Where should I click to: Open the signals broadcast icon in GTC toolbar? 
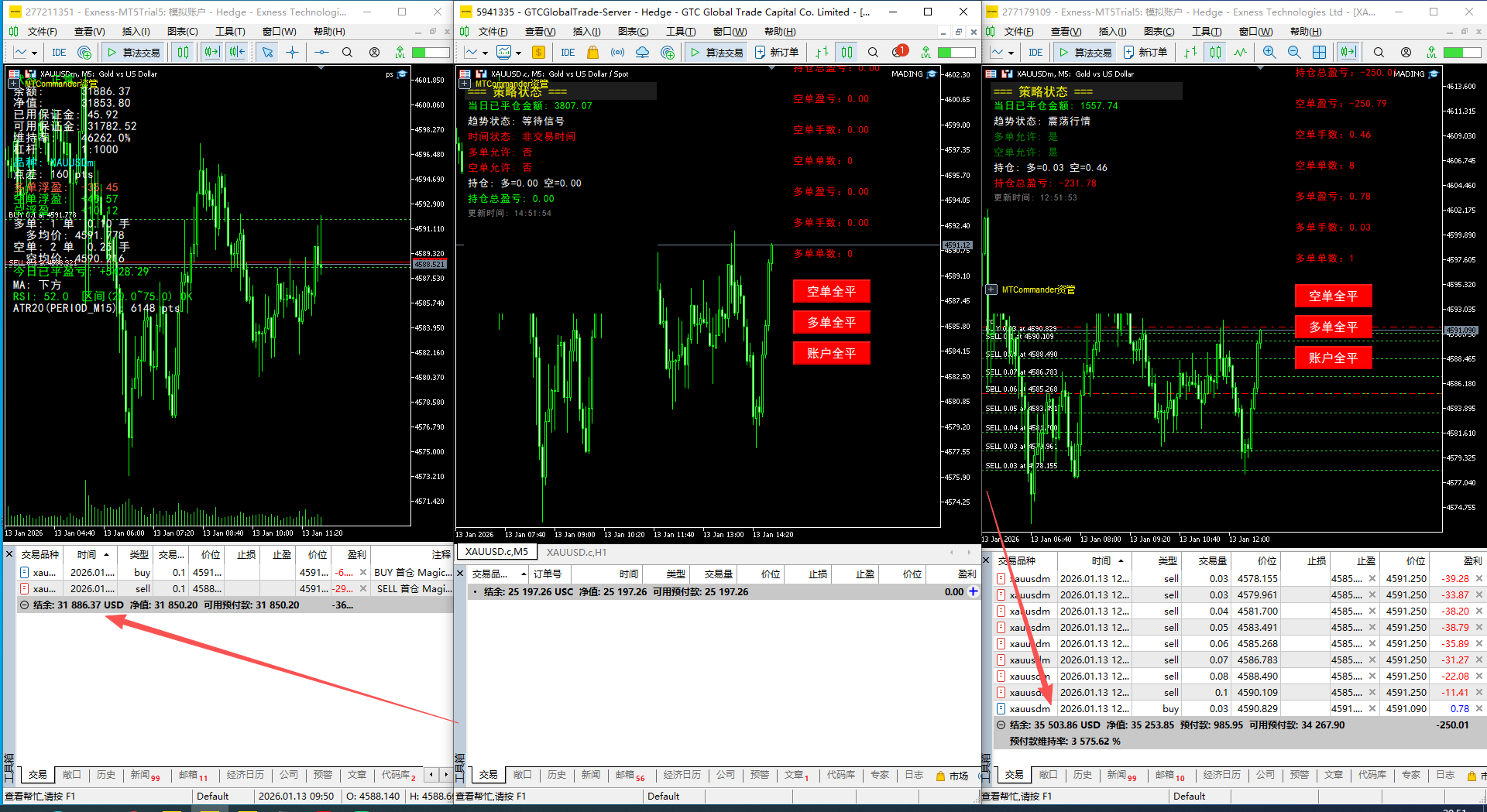click(x=617, y=53)
